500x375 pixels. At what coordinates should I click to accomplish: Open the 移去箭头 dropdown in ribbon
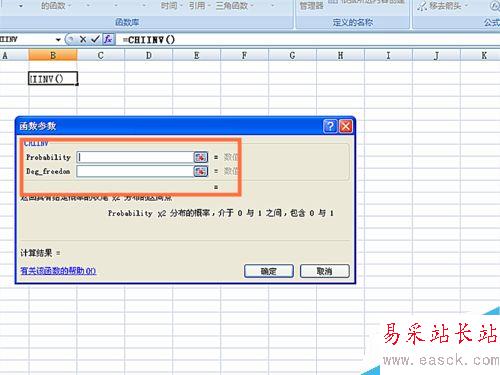tap(443, 6)
